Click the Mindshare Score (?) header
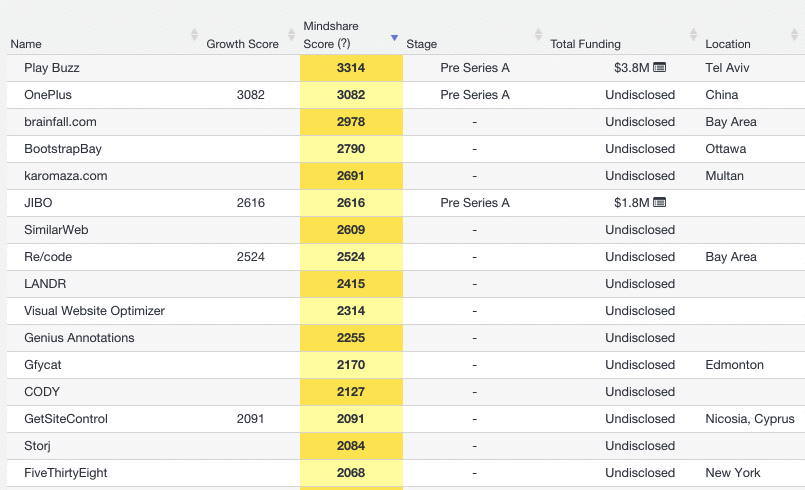Screen dimensions: 805x490 tap(331, 35)
